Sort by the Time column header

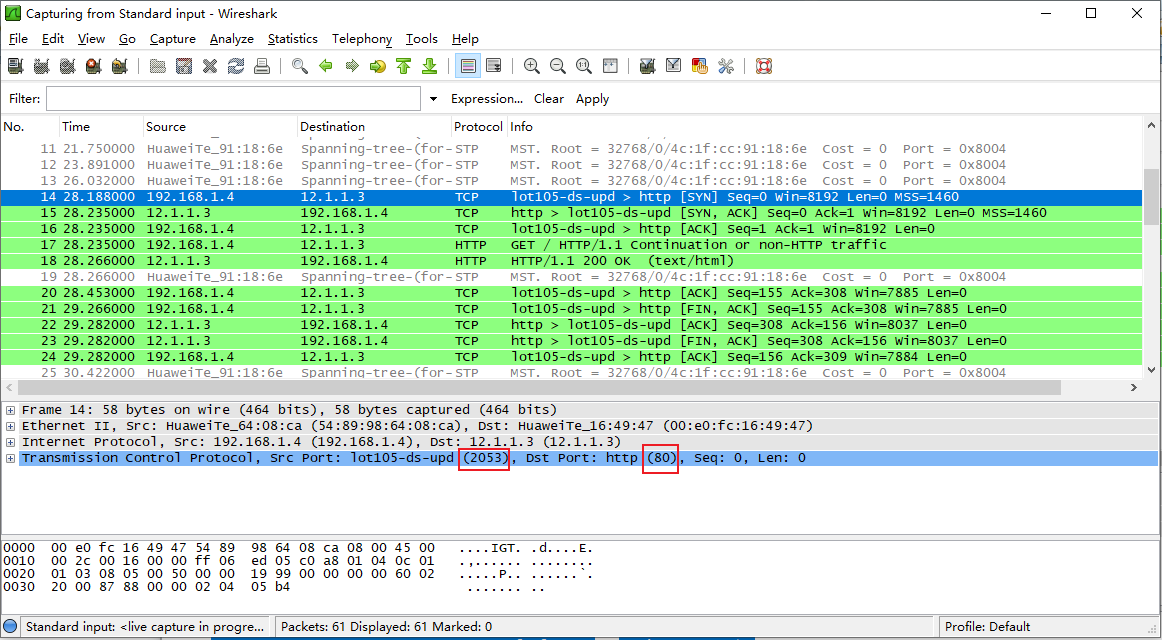[100, 127]
